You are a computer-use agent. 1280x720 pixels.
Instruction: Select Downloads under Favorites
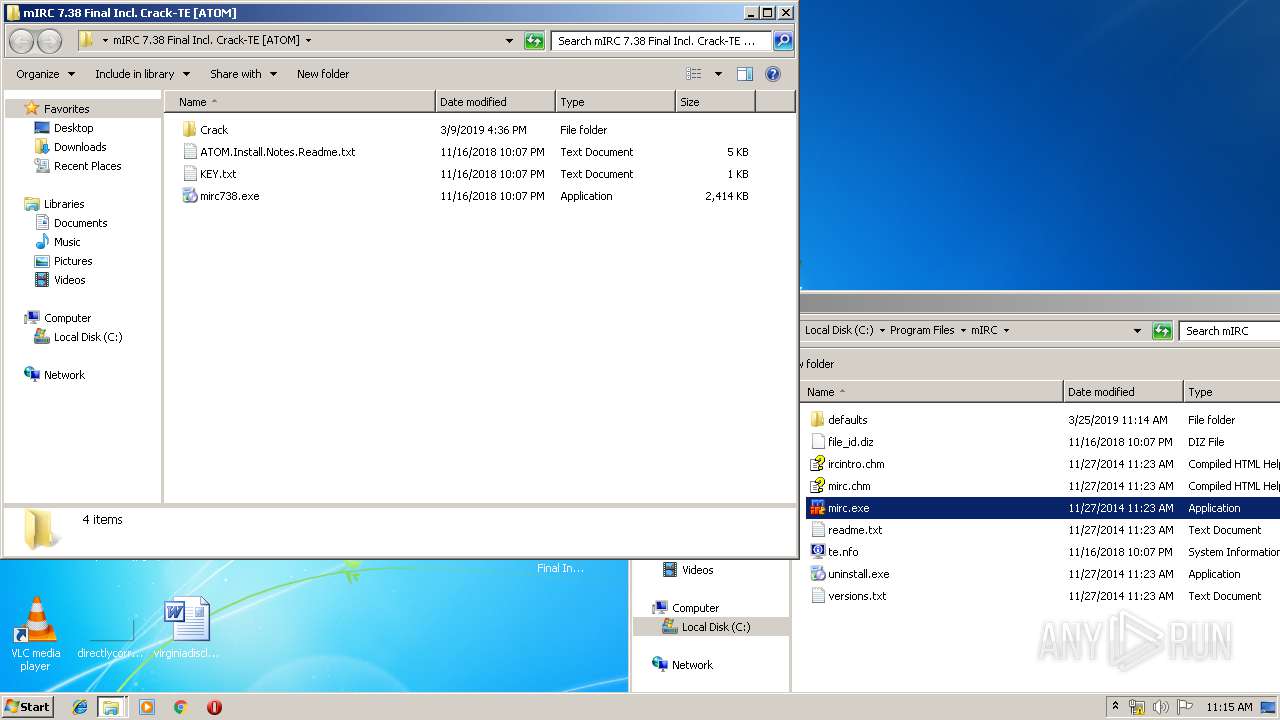[80, 147]
